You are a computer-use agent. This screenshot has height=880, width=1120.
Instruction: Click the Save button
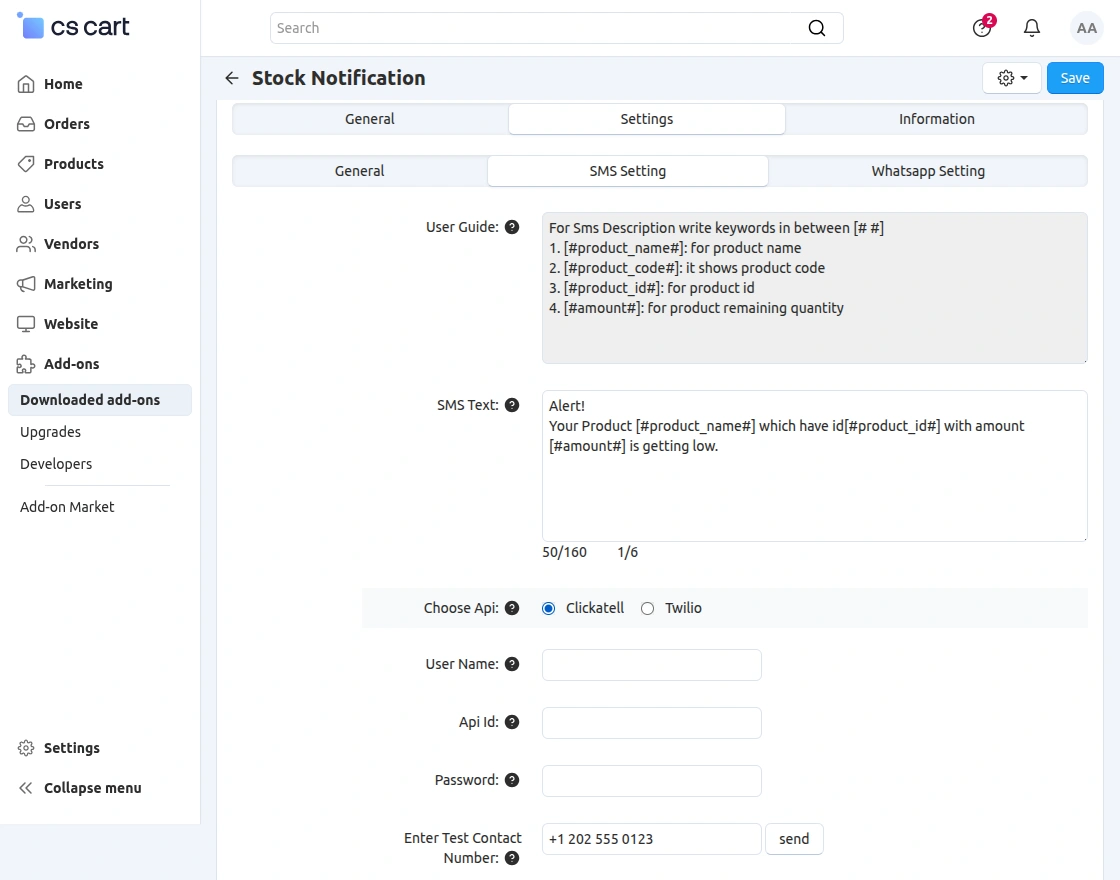point(1075,77)
